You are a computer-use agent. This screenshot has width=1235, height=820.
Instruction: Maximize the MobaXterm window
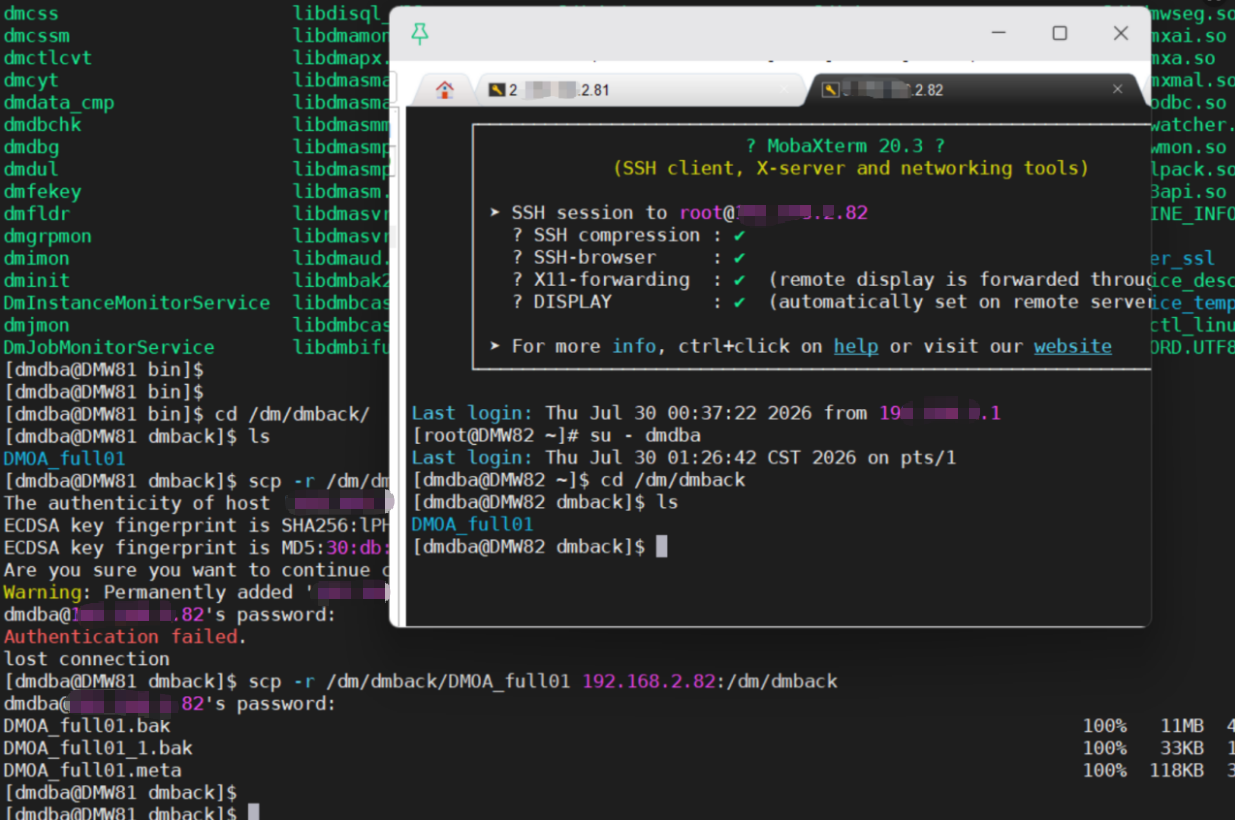click(x=1060, y=33)
